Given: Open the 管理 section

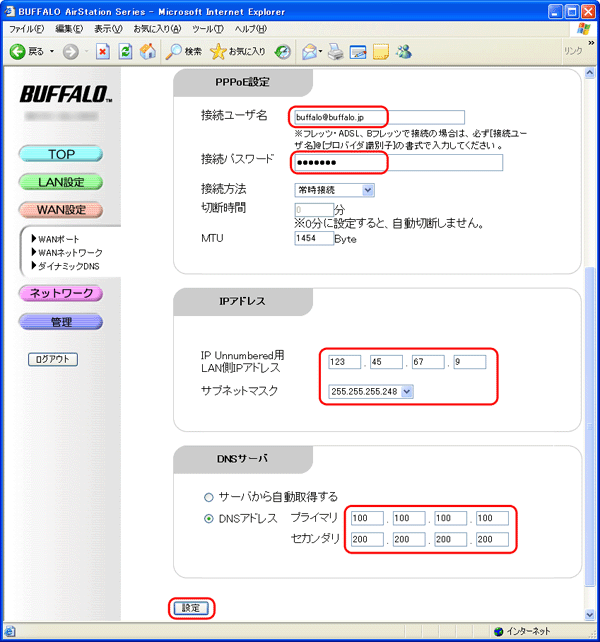Looking at the screenshot, I should coord(61,321).
